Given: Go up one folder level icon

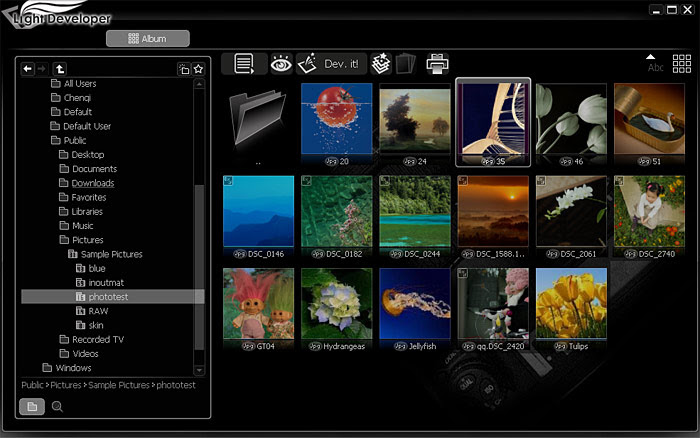Looking at the screenshot, I should pos(60,69).
